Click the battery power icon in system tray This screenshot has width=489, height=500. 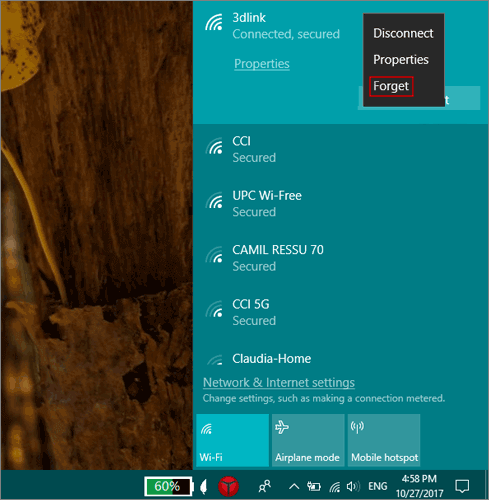coord(314,487)
